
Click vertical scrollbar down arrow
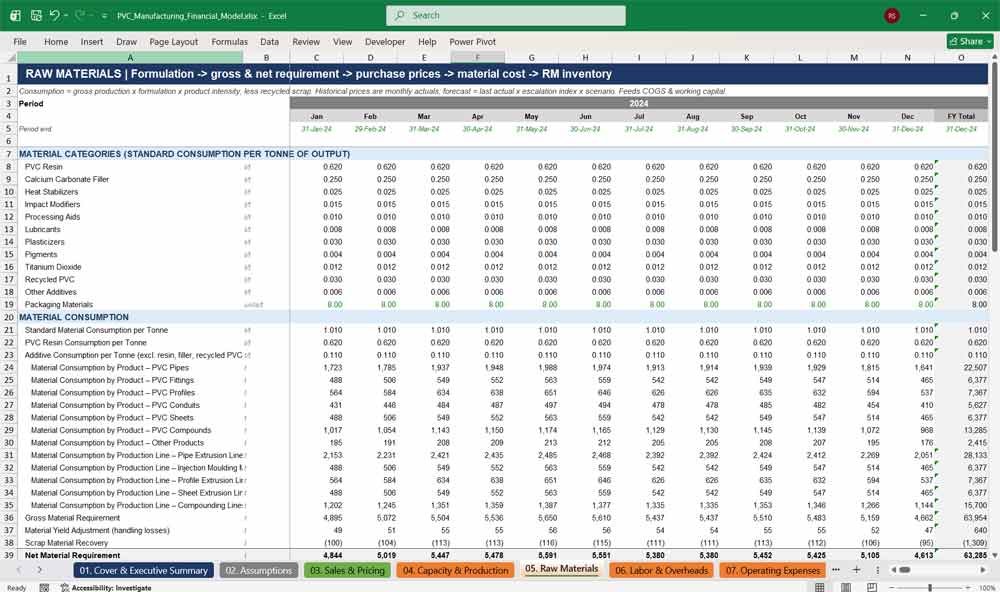click(994, 555)
